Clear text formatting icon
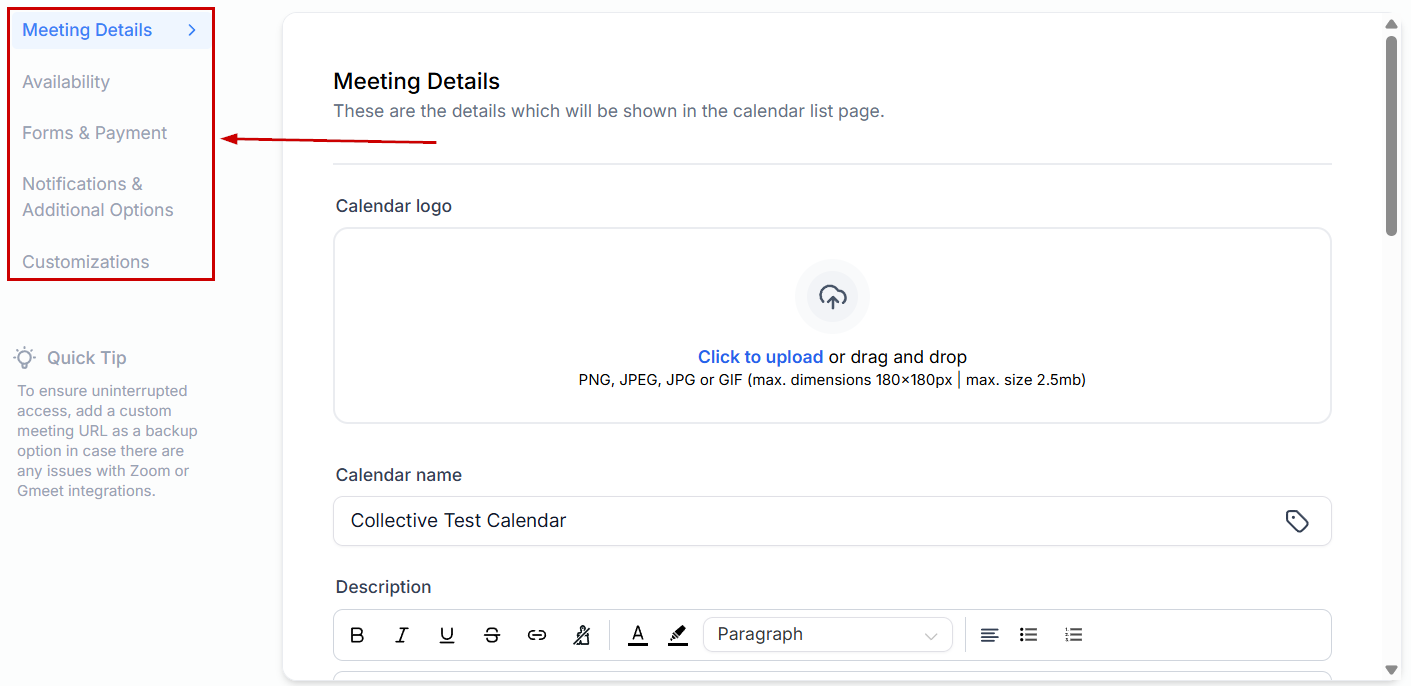 coord(582,635)
